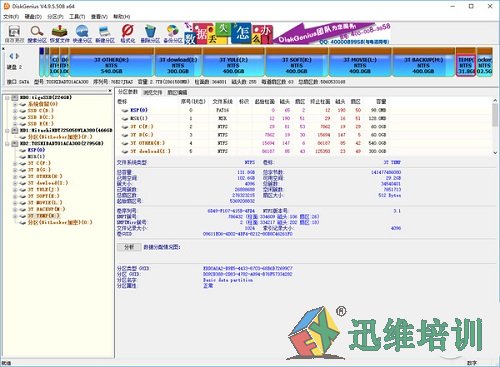The height and width of the screenshot is (367, 500).
Task: Select the 3T download 300.0GB partition bar
Action: tap(178, 62)
